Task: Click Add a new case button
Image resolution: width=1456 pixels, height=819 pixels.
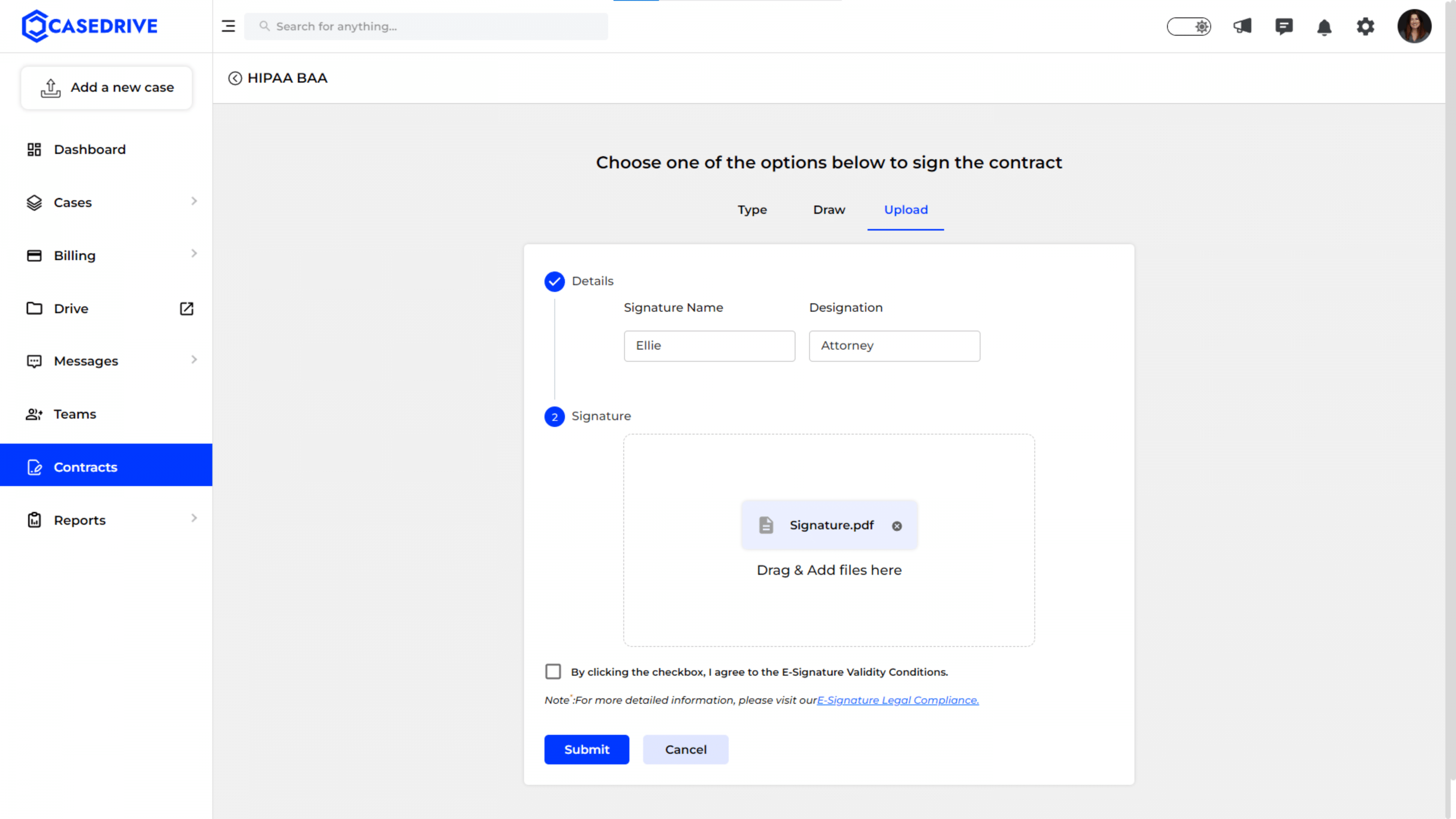Action: pyautogui.click(x=107, y=87)
